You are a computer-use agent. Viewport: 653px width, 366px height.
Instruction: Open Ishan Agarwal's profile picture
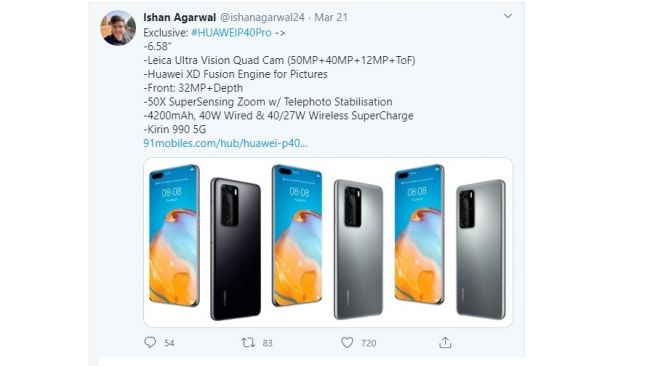coord(118,28)
